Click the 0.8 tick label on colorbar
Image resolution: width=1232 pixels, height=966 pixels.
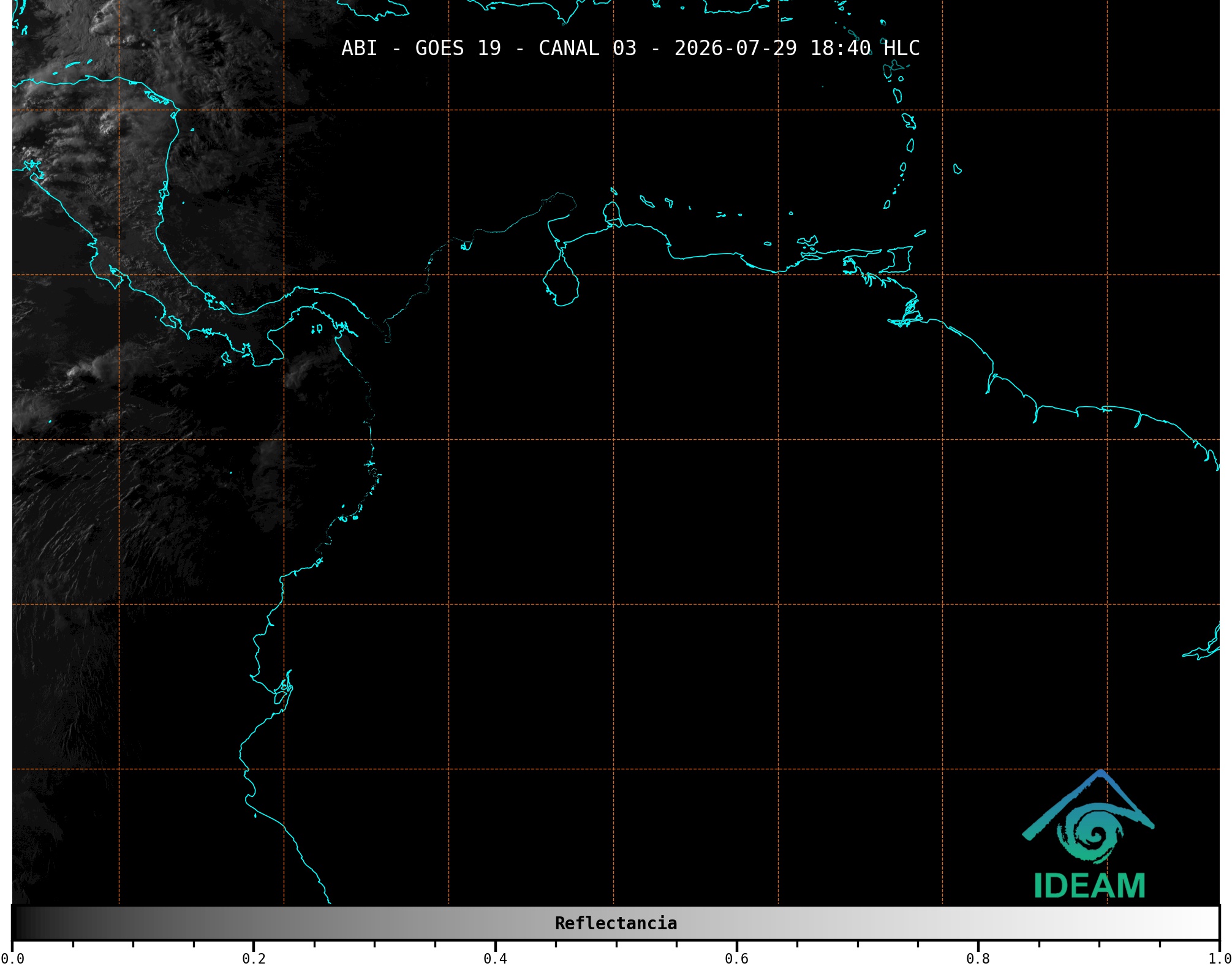[978, 959]
